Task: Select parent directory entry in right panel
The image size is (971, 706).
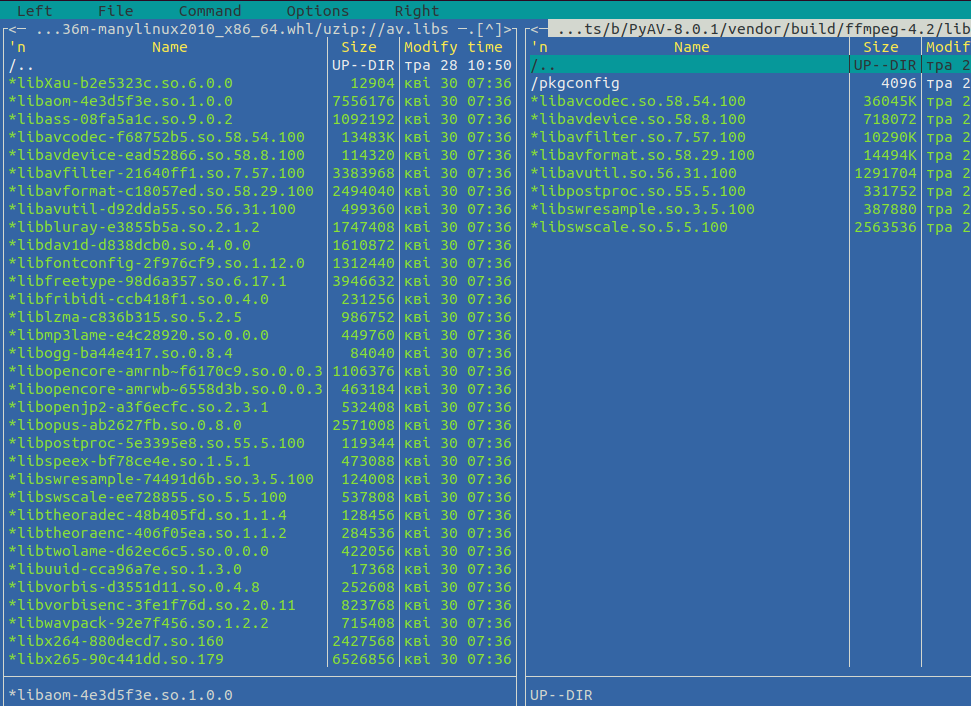Action: click(750, 65)
